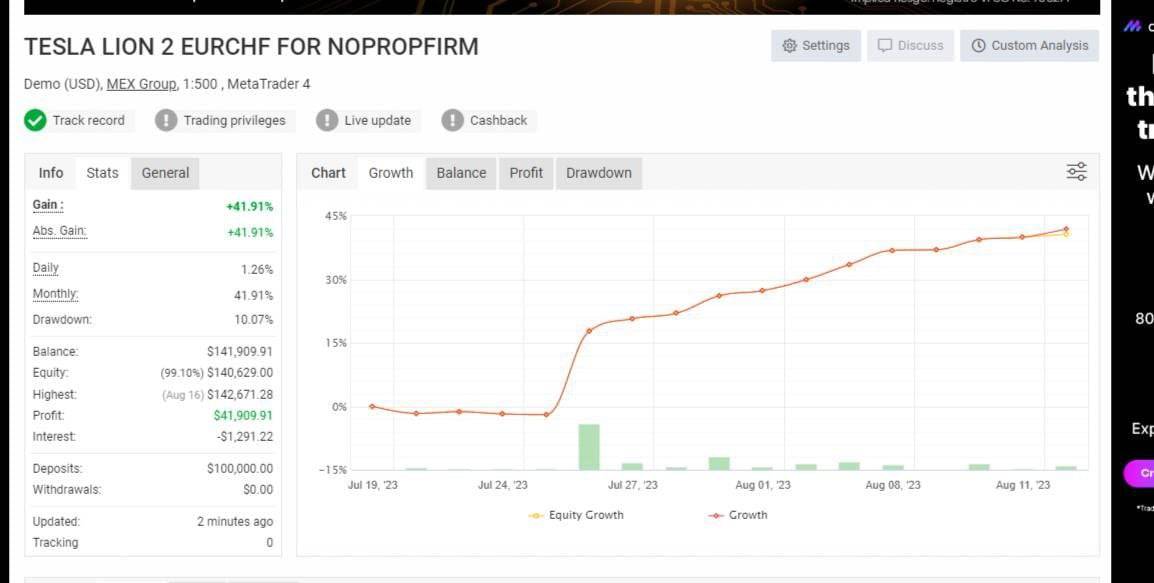Switch to the Stats tab
This screenshot has width=1154, height=583.
[x=102, y=173]
